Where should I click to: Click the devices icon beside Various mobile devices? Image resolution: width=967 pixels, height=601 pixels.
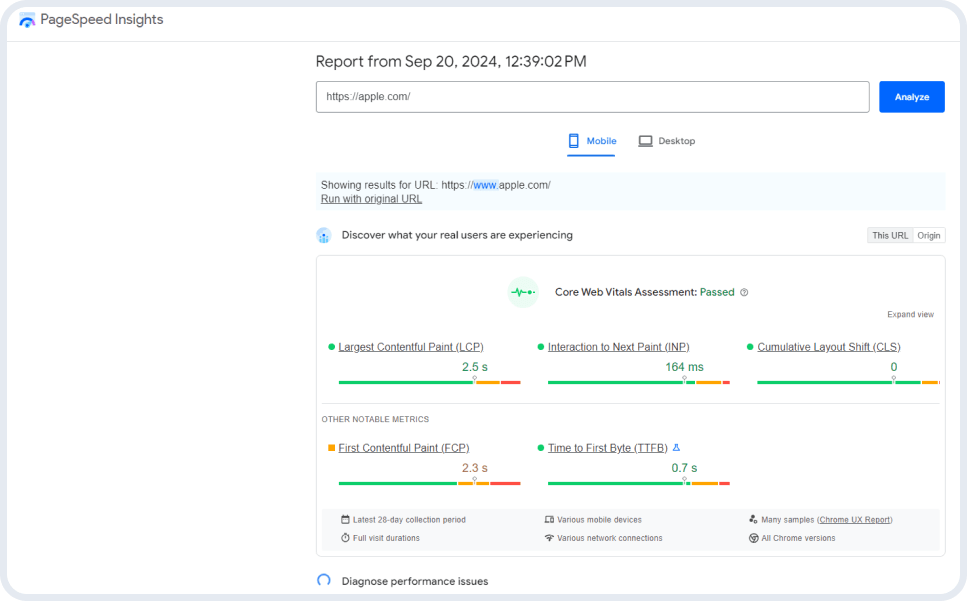[x=549, y=520]
